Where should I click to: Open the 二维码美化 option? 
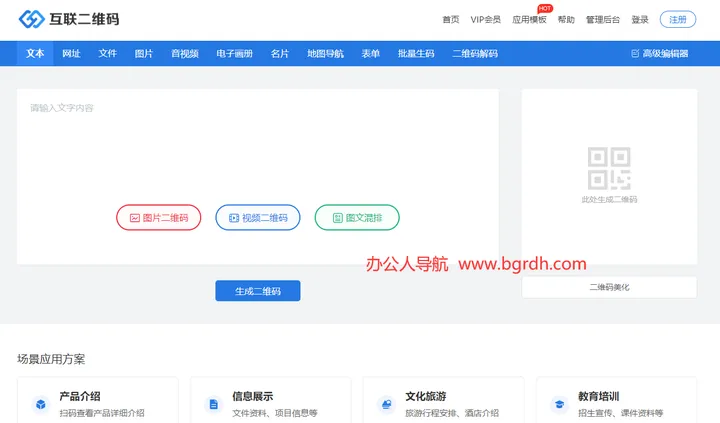(609, 287)
